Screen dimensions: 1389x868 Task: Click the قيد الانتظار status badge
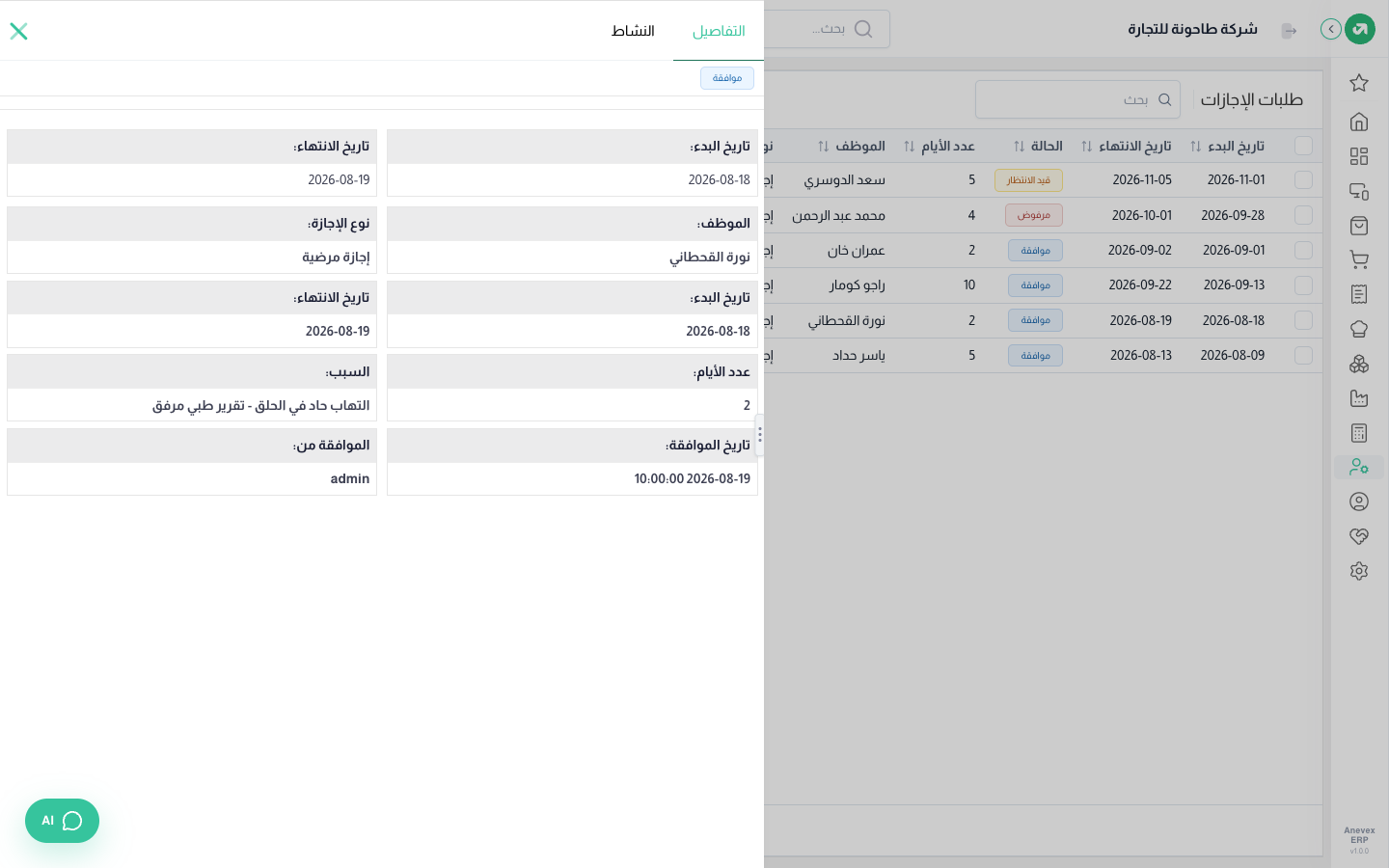point(1028,180)
